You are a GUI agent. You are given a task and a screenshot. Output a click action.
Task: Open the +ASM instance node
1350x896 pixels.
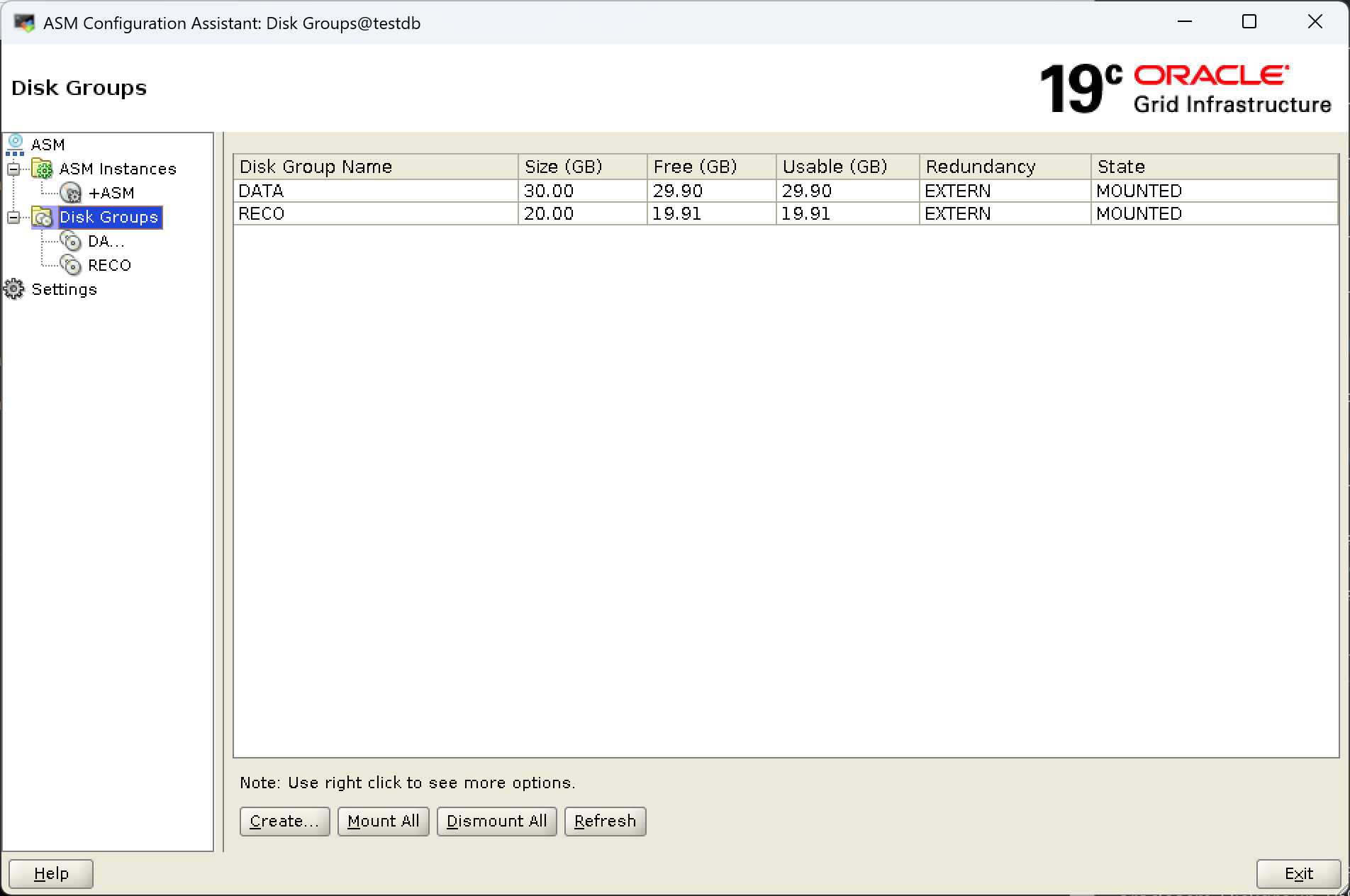[x=111, y=193]
